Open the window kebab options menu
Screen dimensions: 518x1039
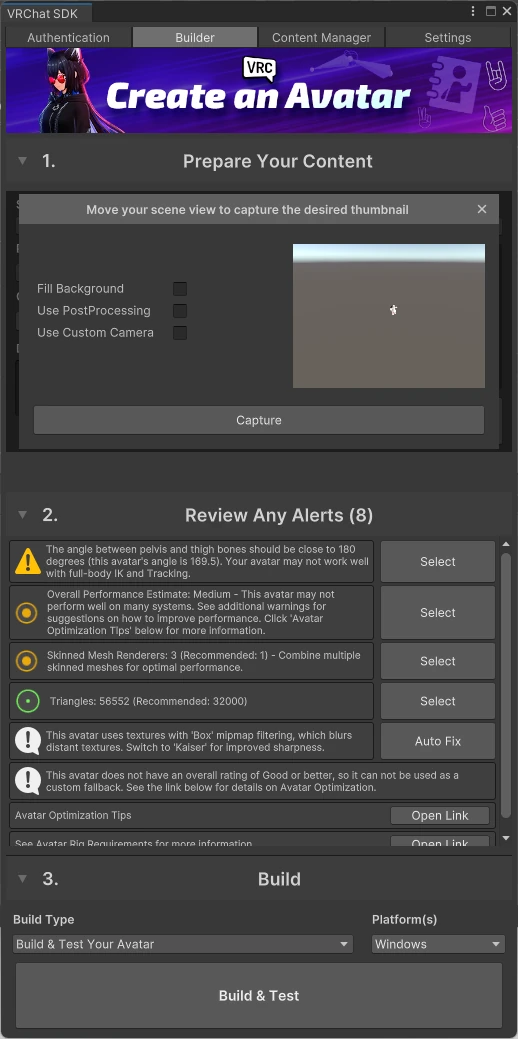(473, 11)
